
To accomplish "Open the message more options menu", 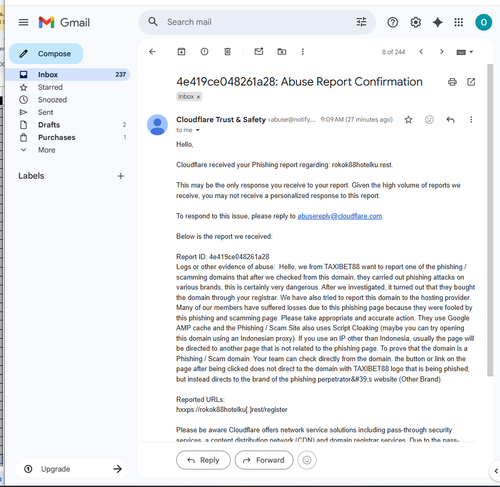I will (x=471, y=120).
